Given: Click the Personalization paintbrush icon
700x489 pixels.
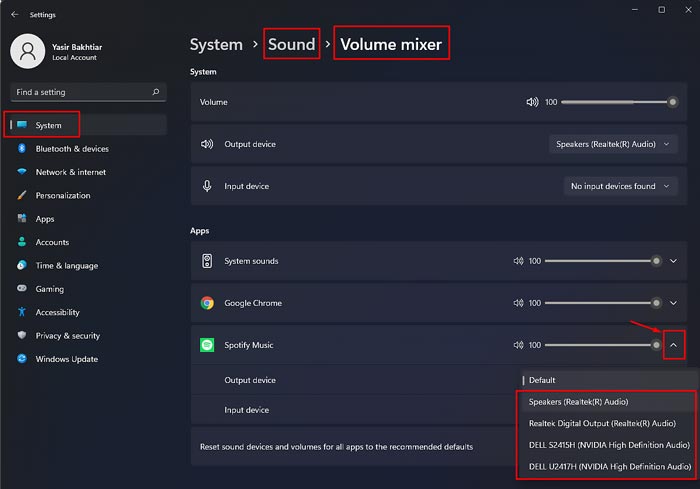Looking at the screenshot, I should click(x=22, y=195).
